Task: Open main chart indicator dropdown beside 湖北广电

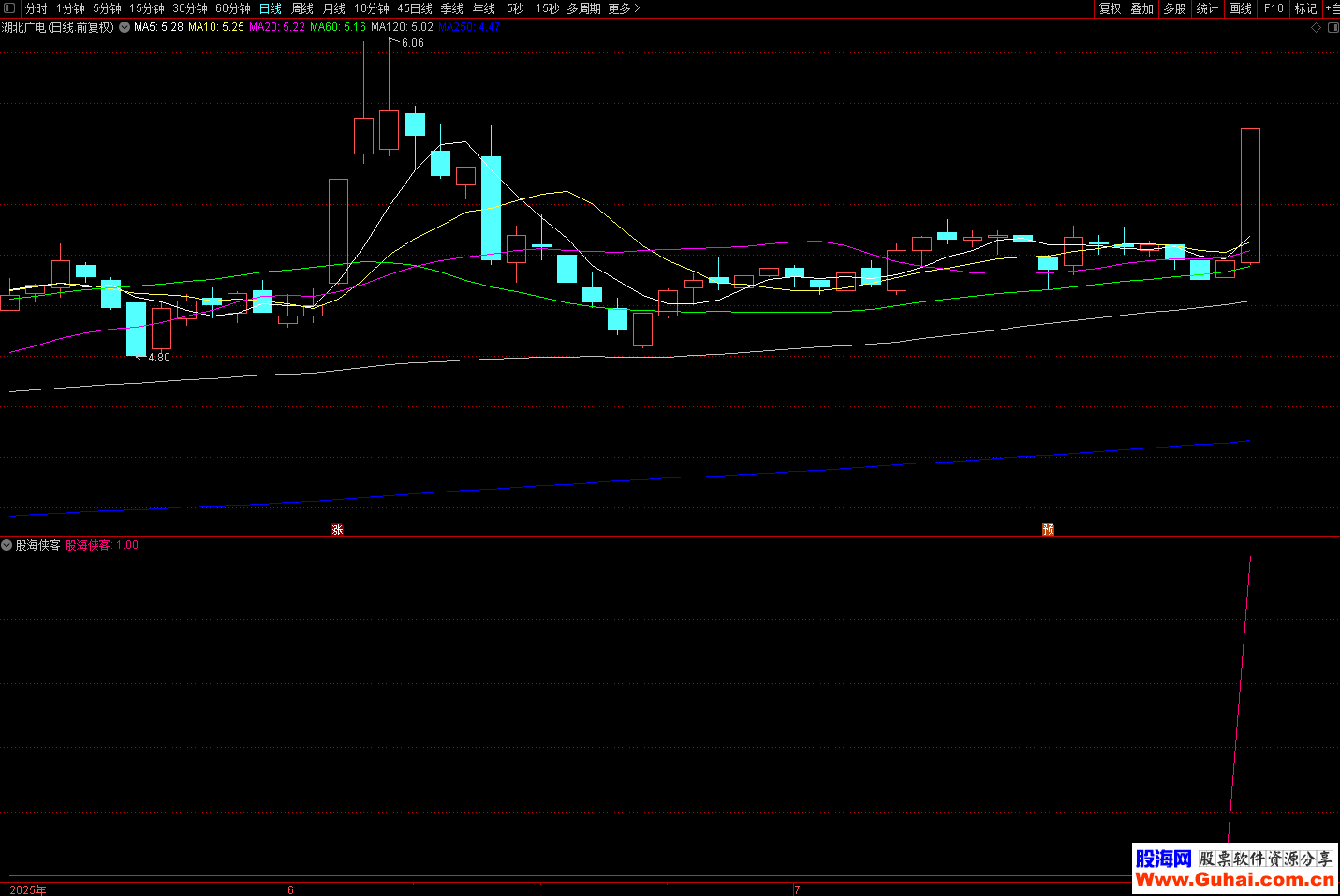Action: [x=125, y=27]
